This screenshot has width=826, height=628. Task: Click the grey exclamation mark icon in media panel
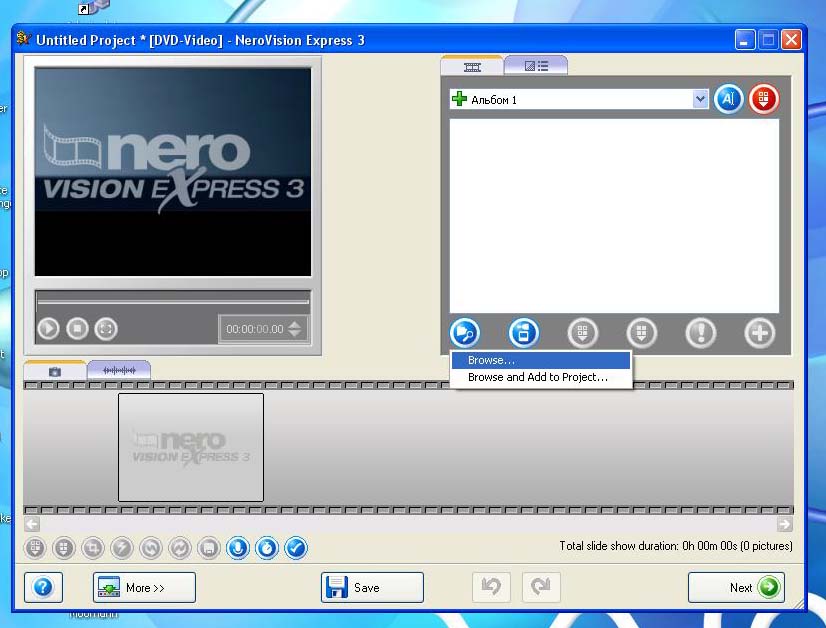701,332
